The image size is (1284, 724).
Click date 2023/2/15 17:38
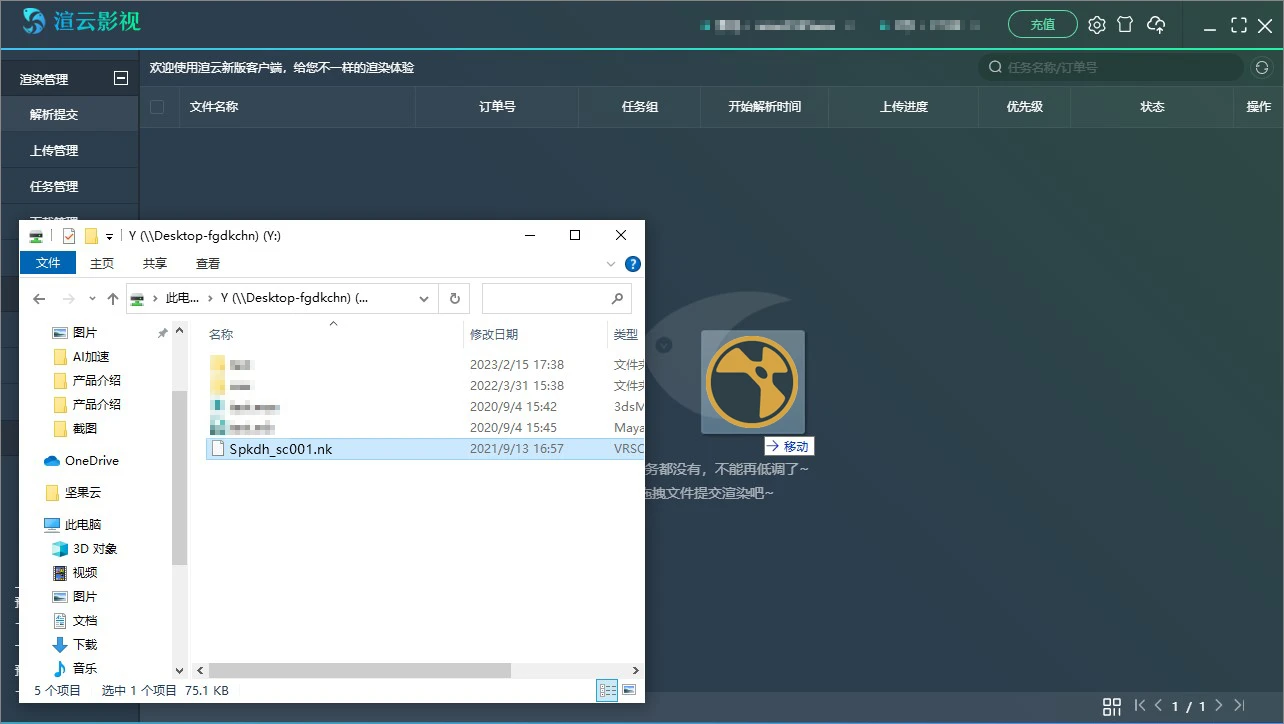[517, 365]
